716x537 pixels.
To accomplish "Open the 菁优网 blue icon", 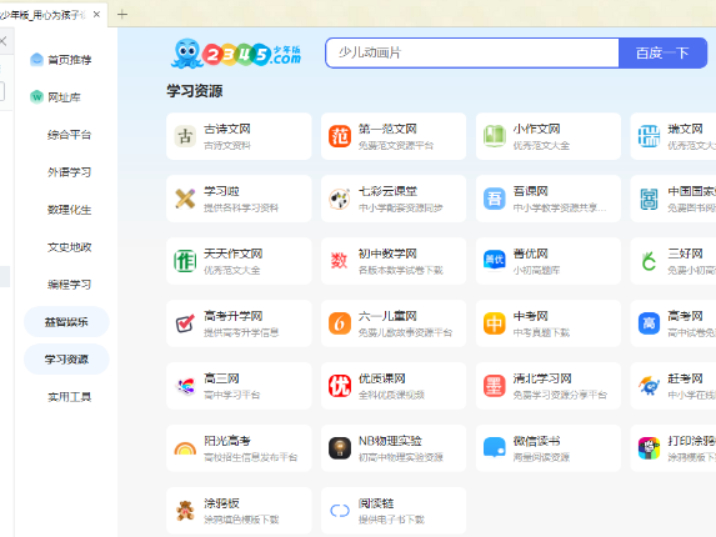I will point(495,261).
